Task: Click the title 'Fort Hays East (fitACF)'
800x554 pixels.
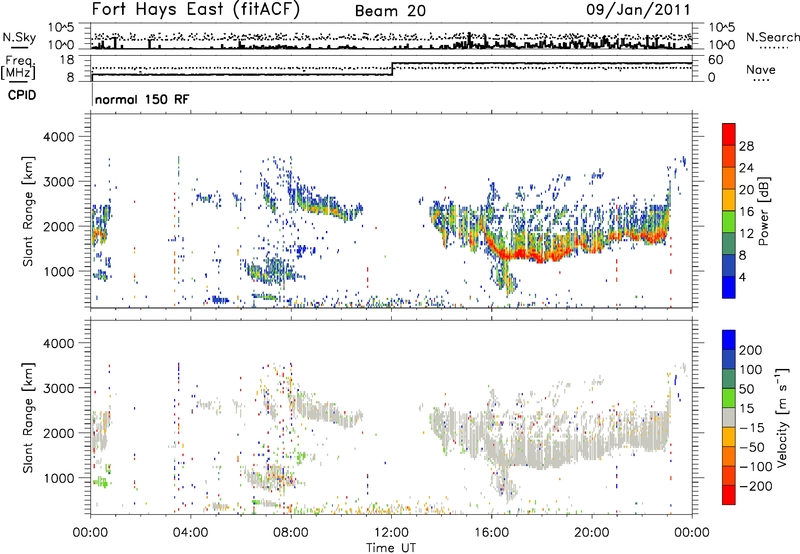Action: pos(196,9)
